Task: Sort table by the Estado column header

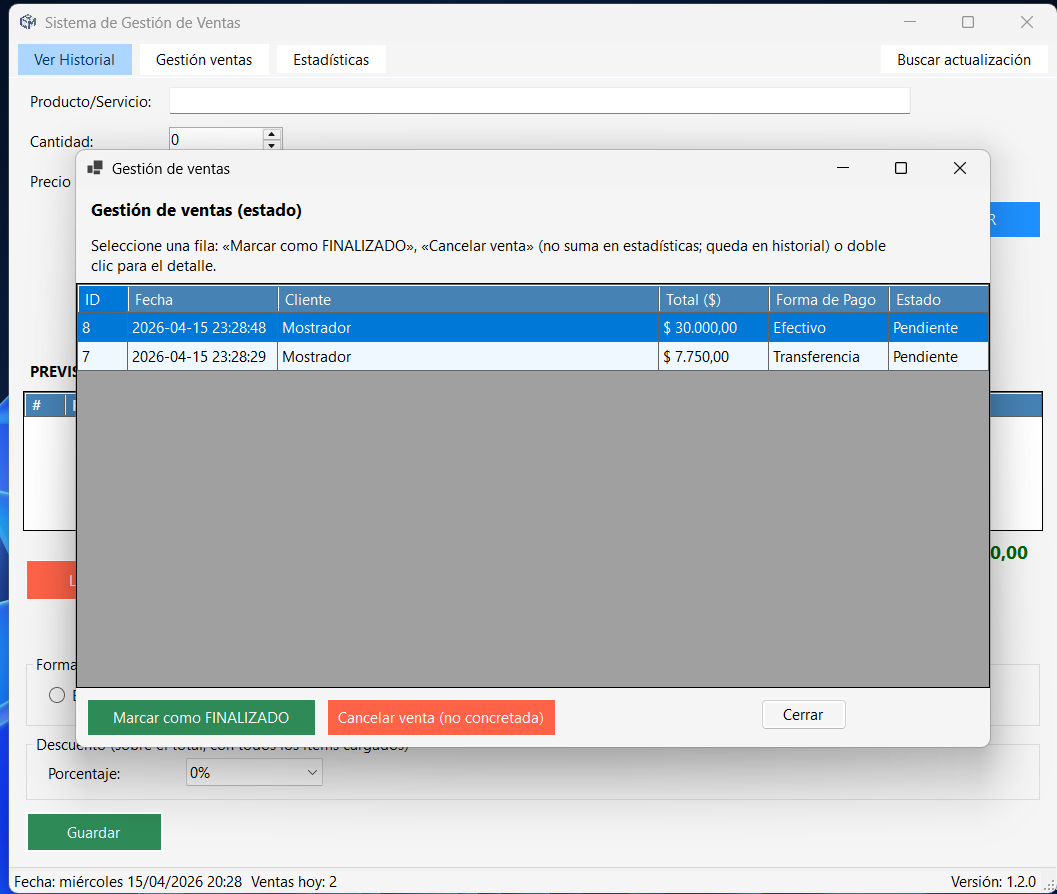Action: click(938, 299)
